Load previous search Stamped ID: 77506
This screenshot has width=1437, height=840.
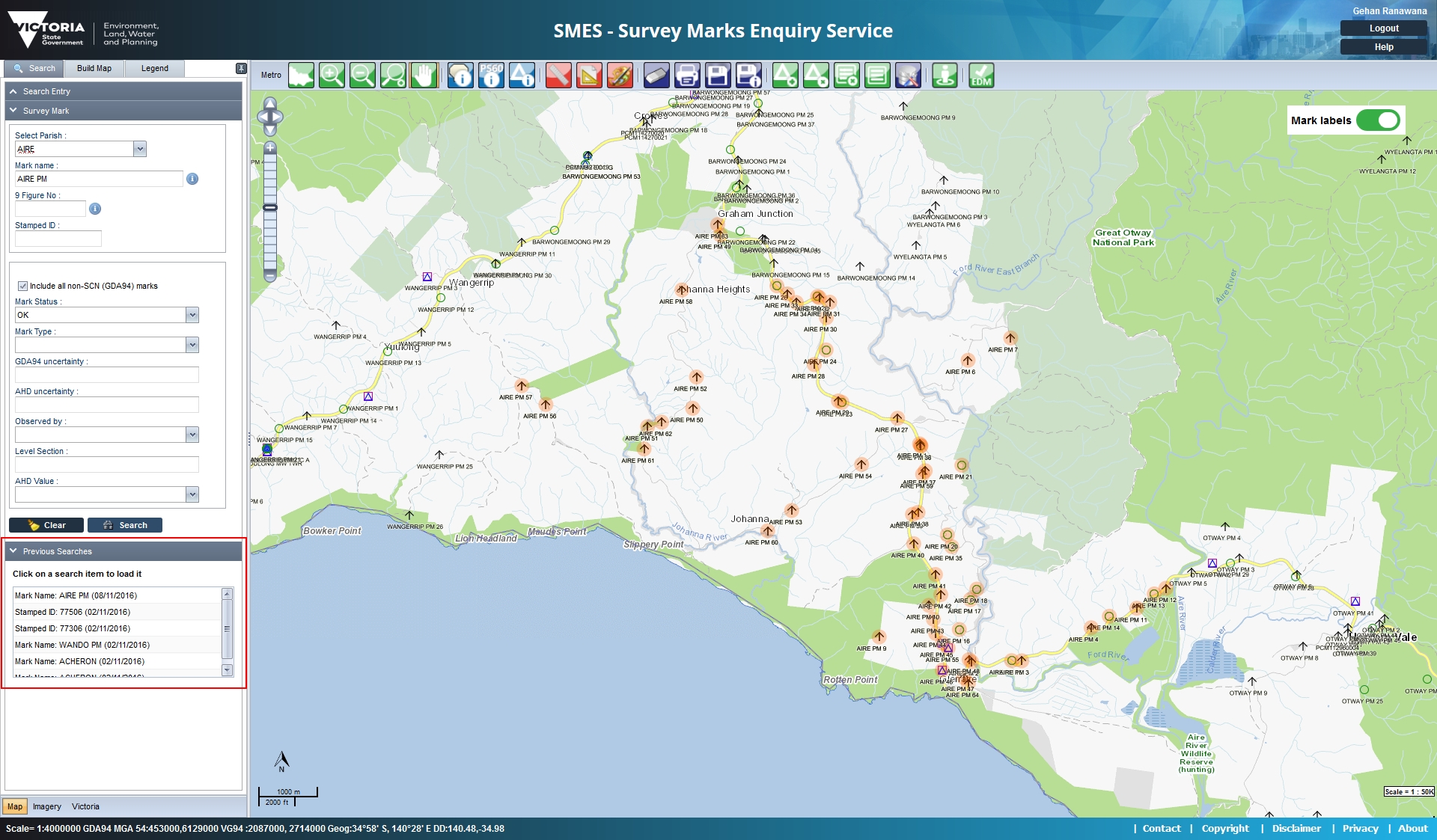click(x=117, y=612)
